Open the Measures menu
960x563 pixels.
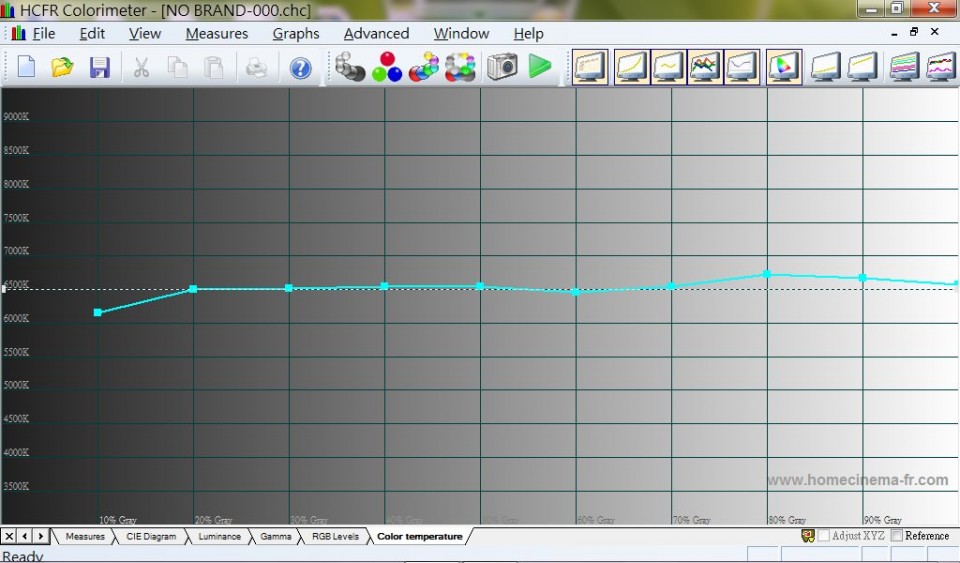click(x=217, y=34)
